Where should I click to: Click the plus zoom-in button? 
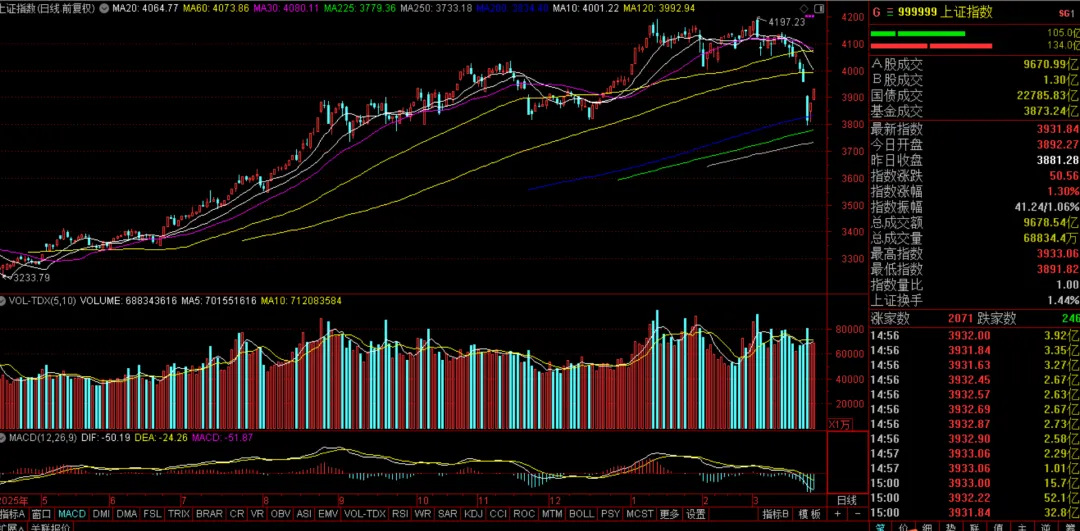[837, 514]
